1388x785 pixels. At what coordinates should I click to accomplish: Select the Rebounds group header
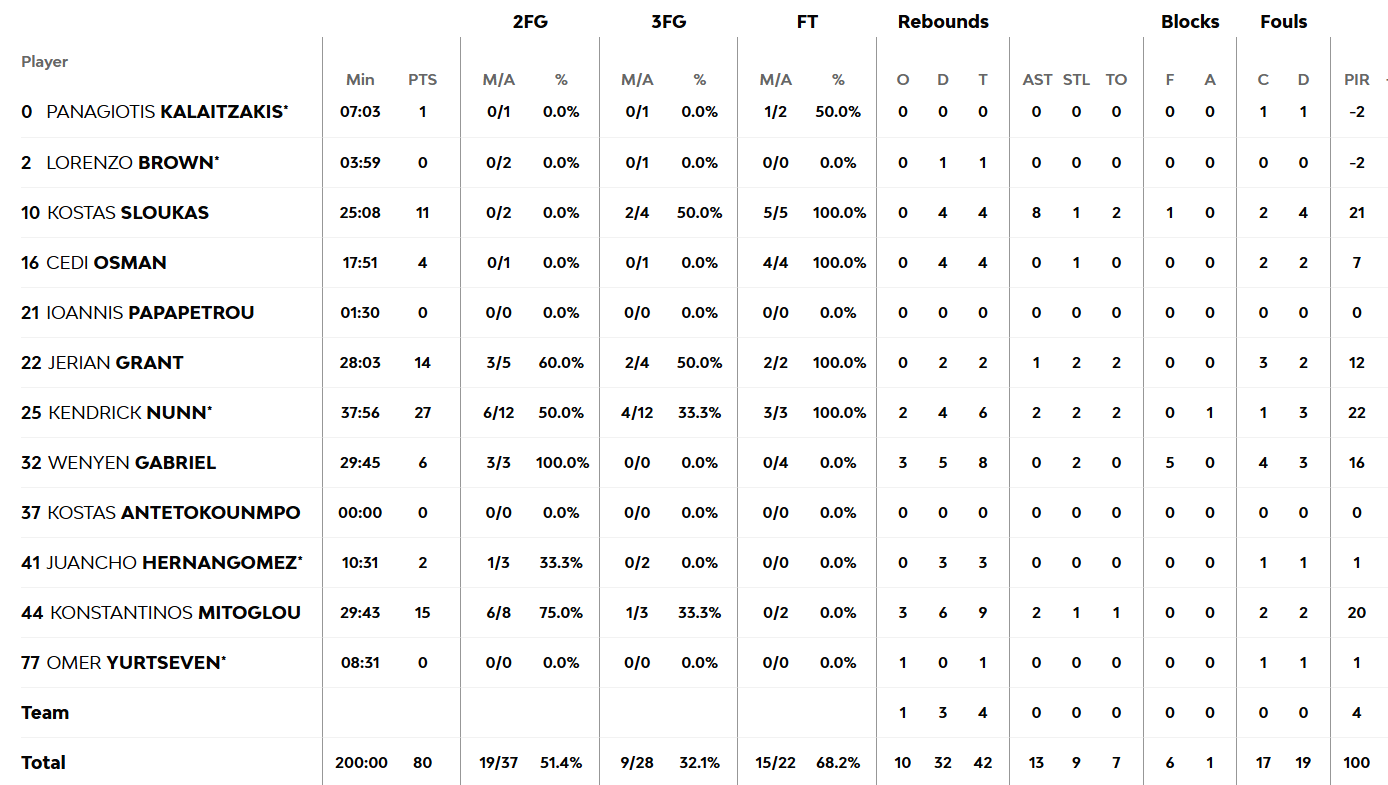[x=943, y=22]
